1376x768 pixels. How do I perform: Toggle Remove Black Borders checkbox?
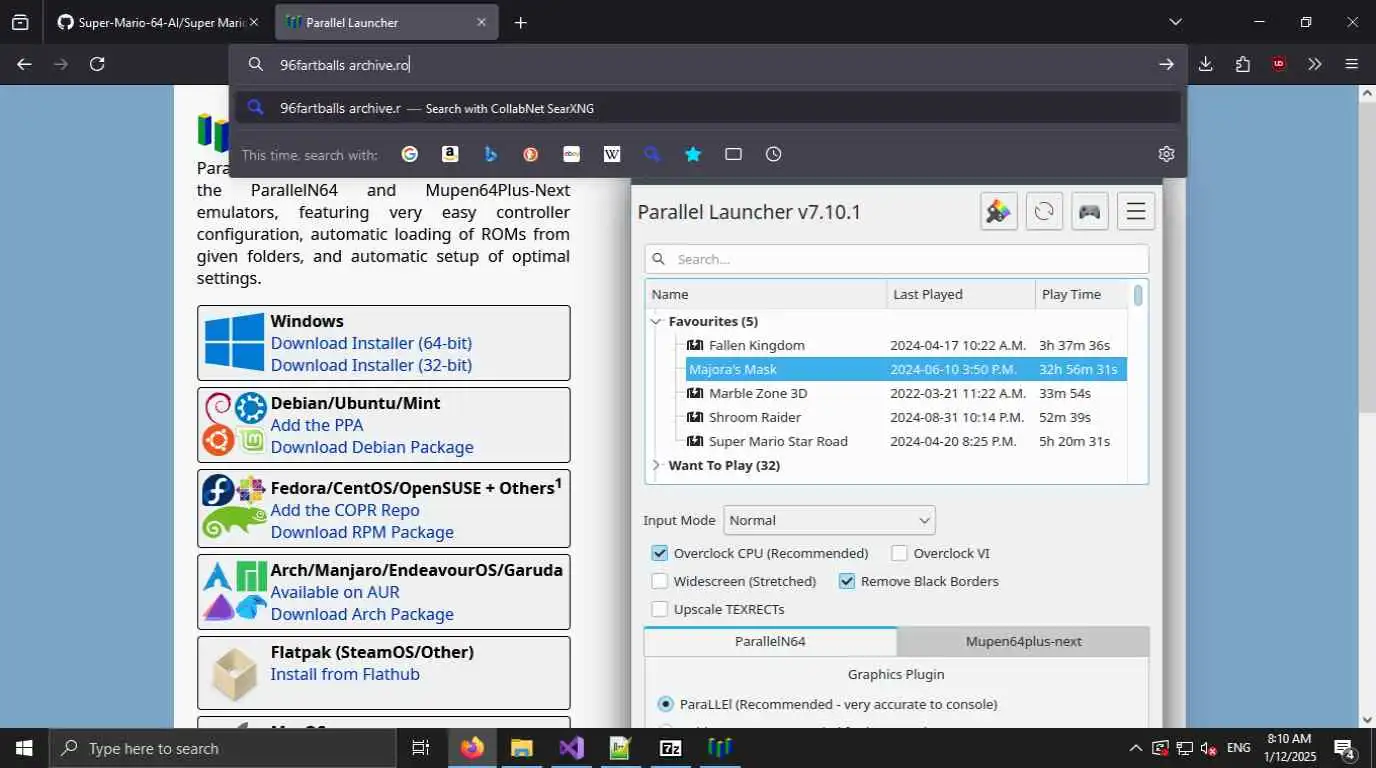click(x=847, y=581)
